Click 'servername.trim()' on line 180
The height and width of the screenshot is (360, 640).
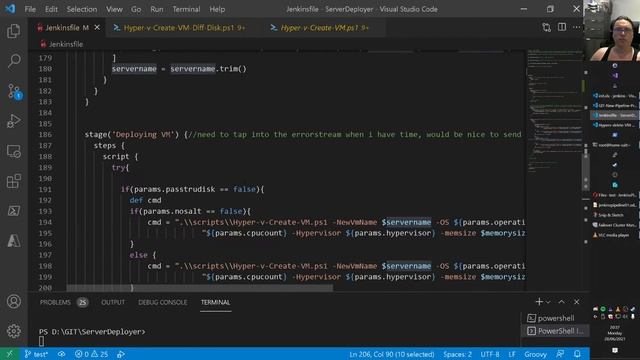point(208,69)
